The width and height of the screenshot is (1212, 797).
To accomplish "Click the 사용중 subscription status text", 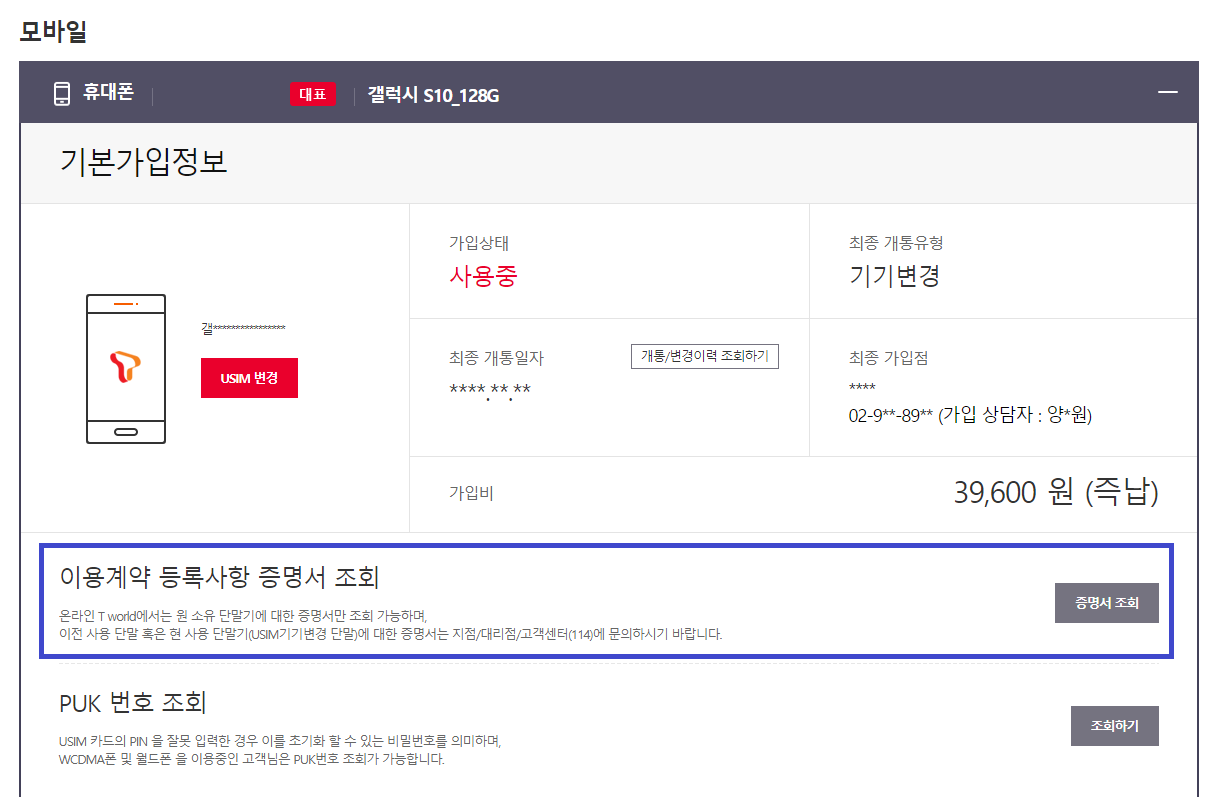I will point(483,276).
